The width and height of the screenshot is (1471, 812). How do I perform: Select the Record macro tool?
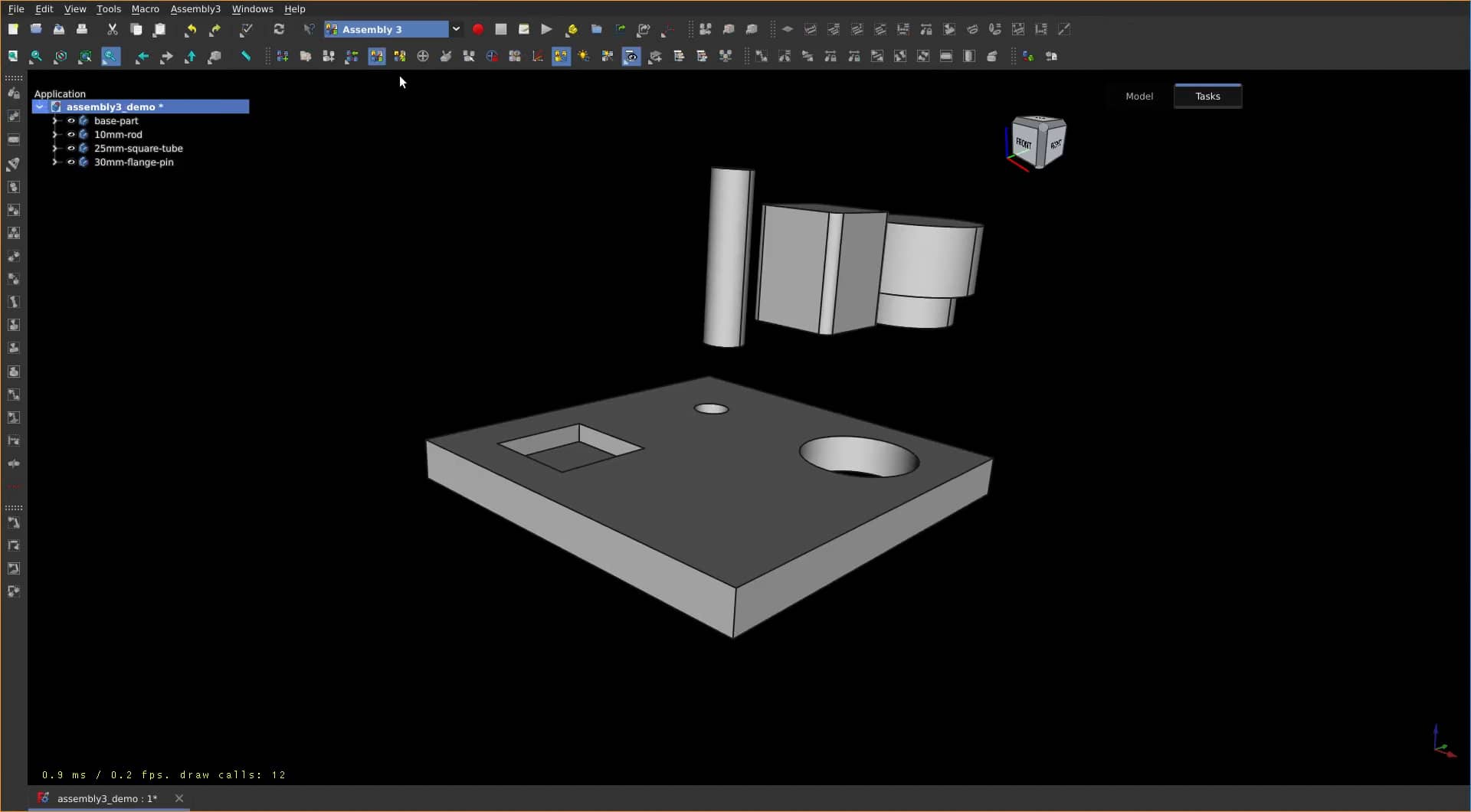479,29
